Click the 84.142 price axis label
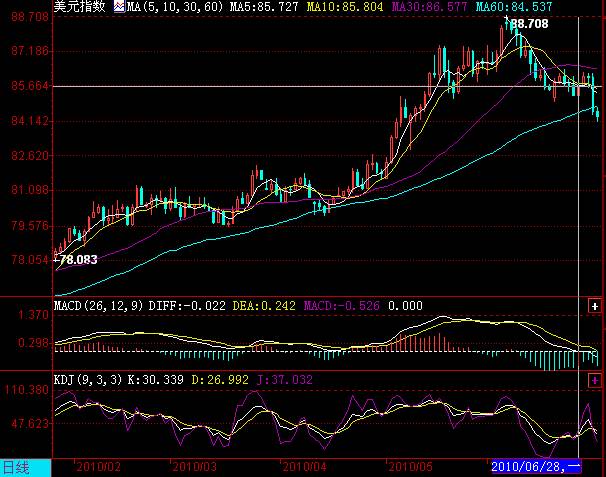606x477 pixels. [x=30, y=121]
